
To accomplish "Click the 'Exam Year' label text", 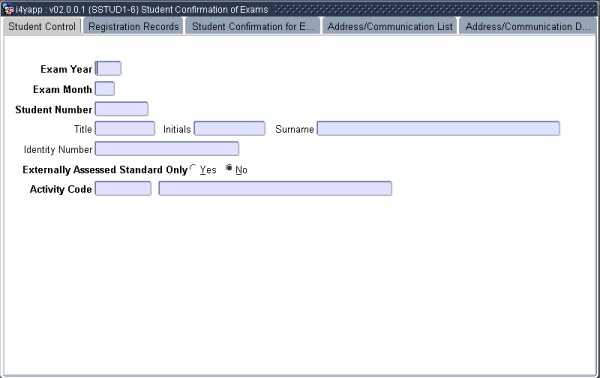I will click(x=66, y=69).
